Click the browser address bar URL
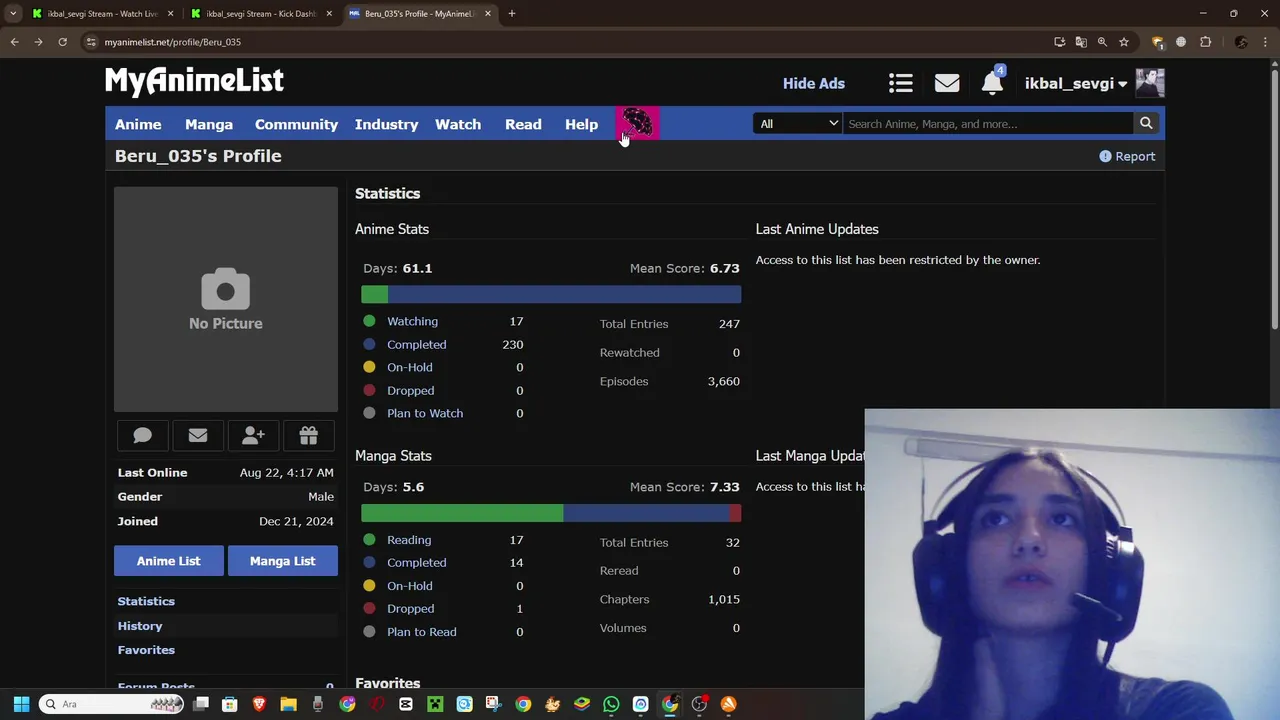Image resolution: width=1280 pixels, height=720 pixels. pyautogui.click(x=172, y=42)
